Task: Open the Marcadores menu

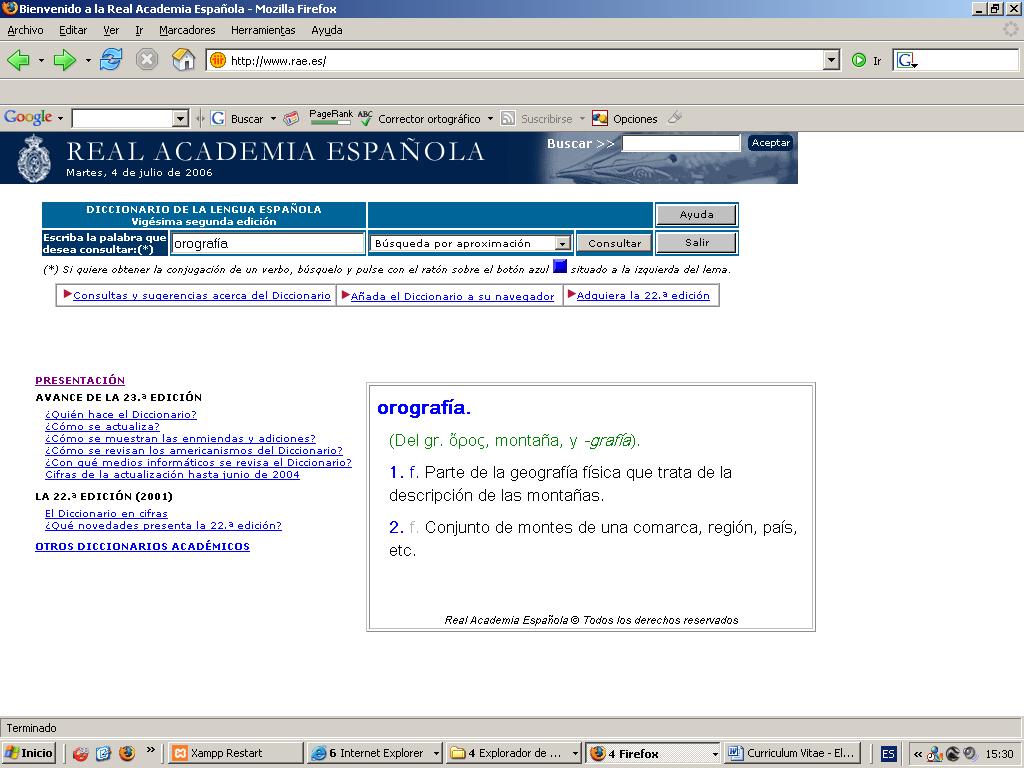Action: [187, 30]
